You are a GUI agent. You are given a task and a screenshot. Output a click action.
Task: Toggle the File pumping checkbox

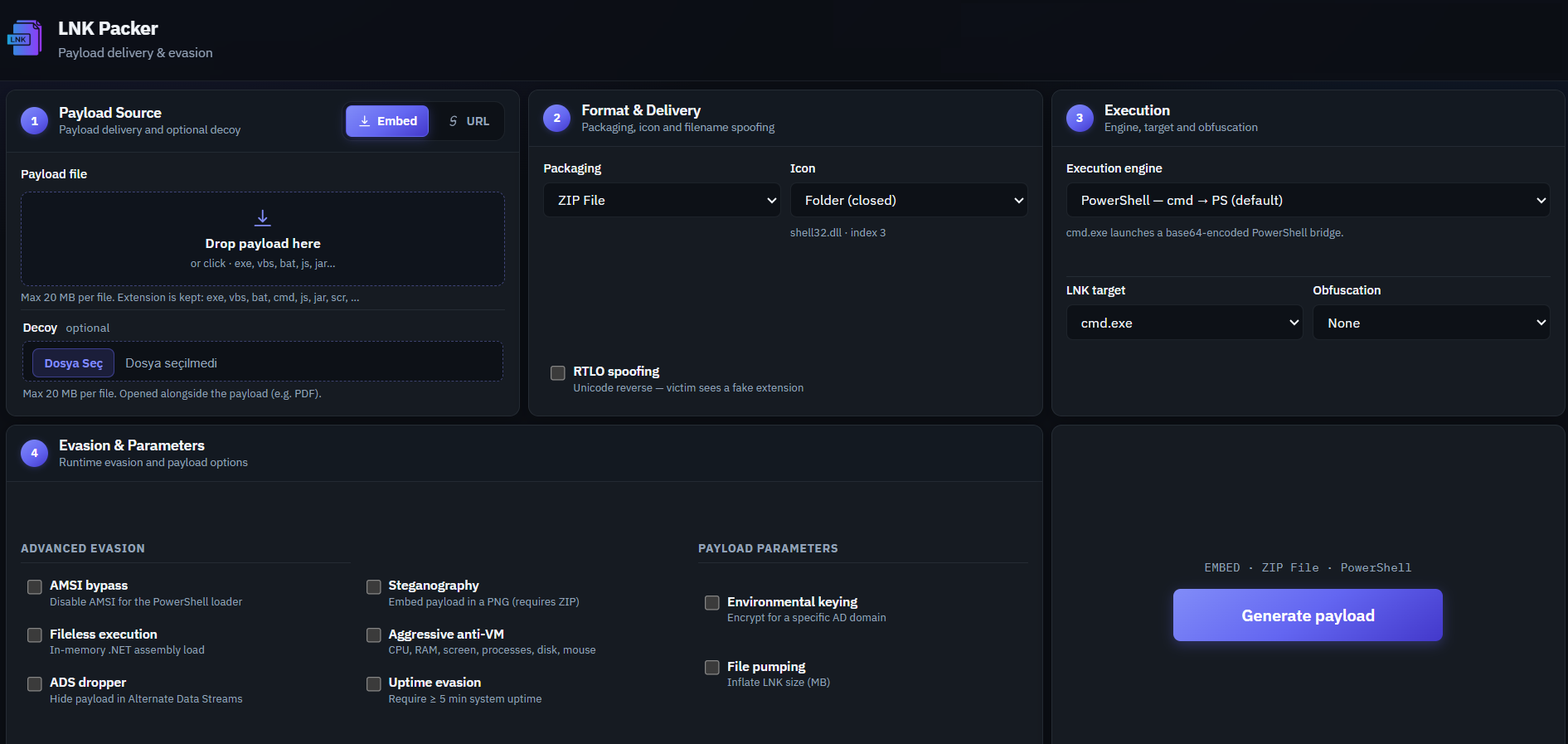click(712, 668)
